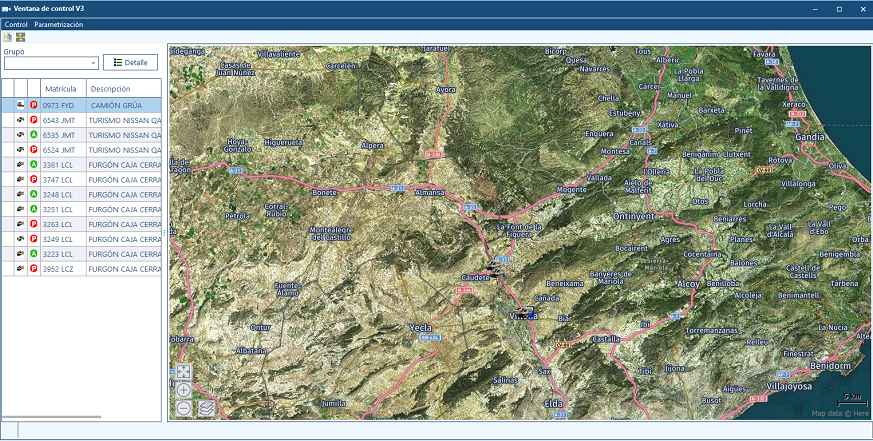
Task: Click the vehicle icon in the 3381 LCL row
Action: [x=20, y=165]
